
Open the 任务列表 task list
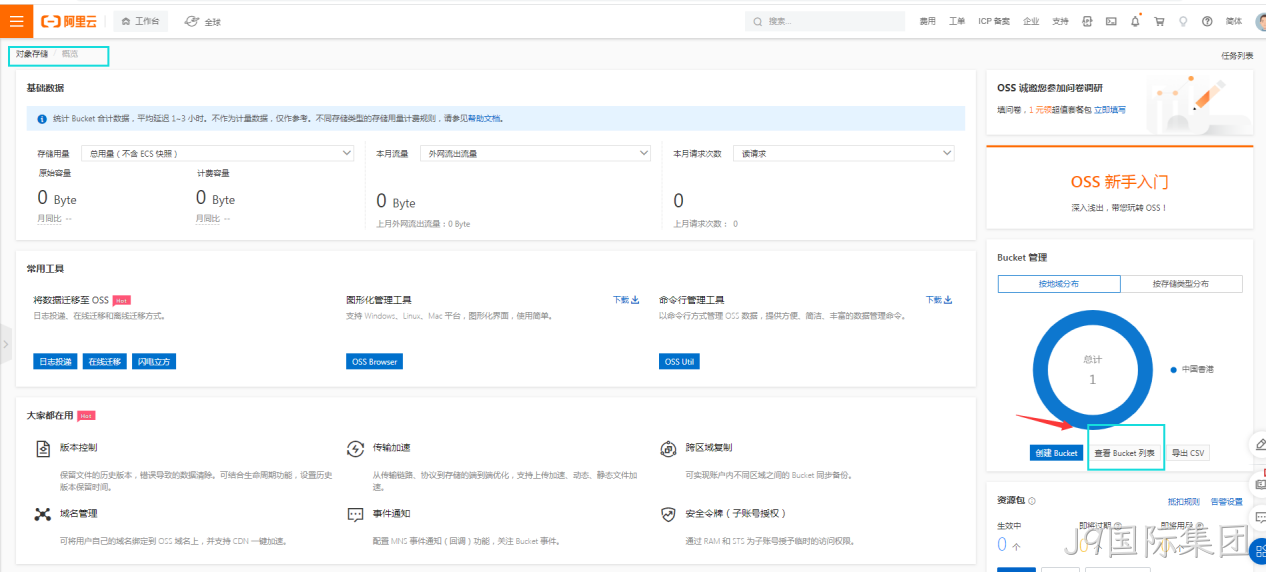coord(1237,56)
